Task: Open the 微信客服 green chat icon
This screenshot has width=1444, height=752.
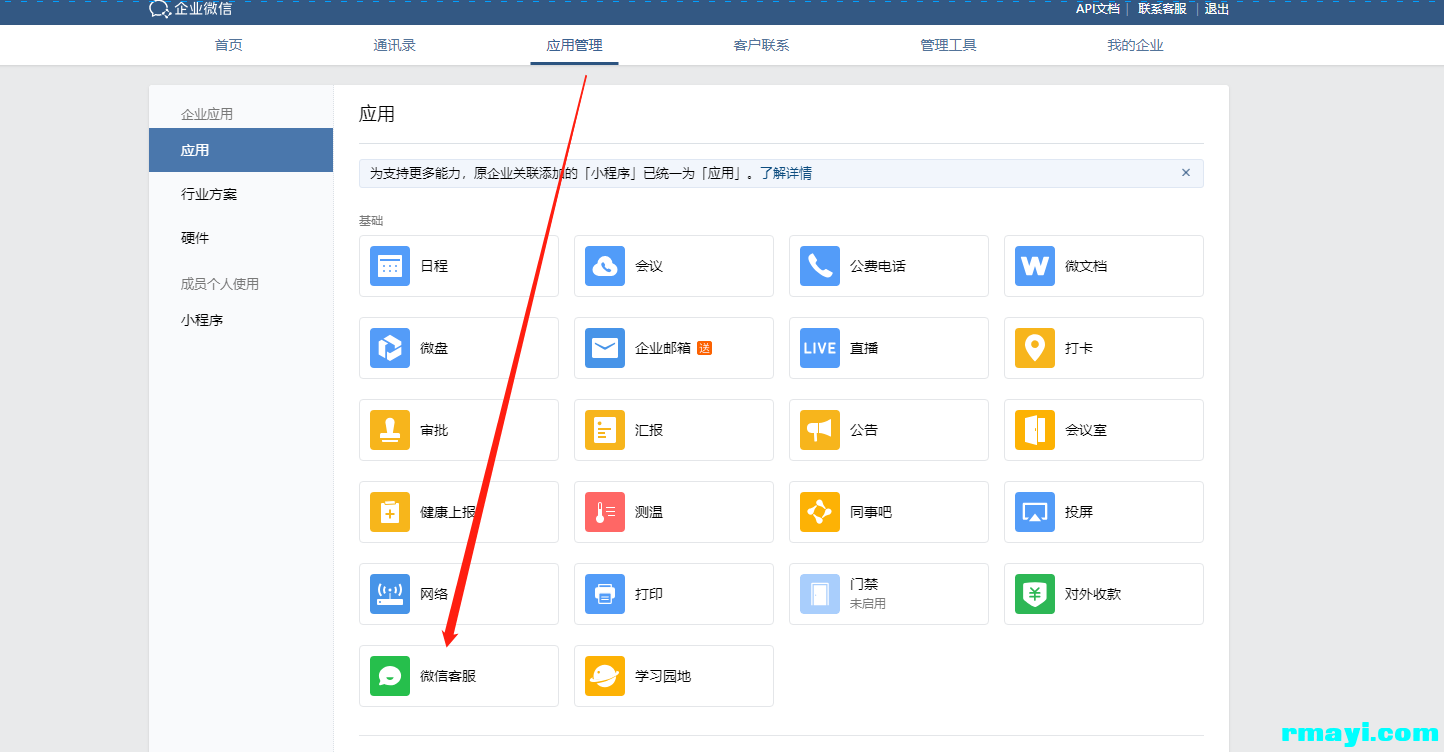Action: [389, 676]
